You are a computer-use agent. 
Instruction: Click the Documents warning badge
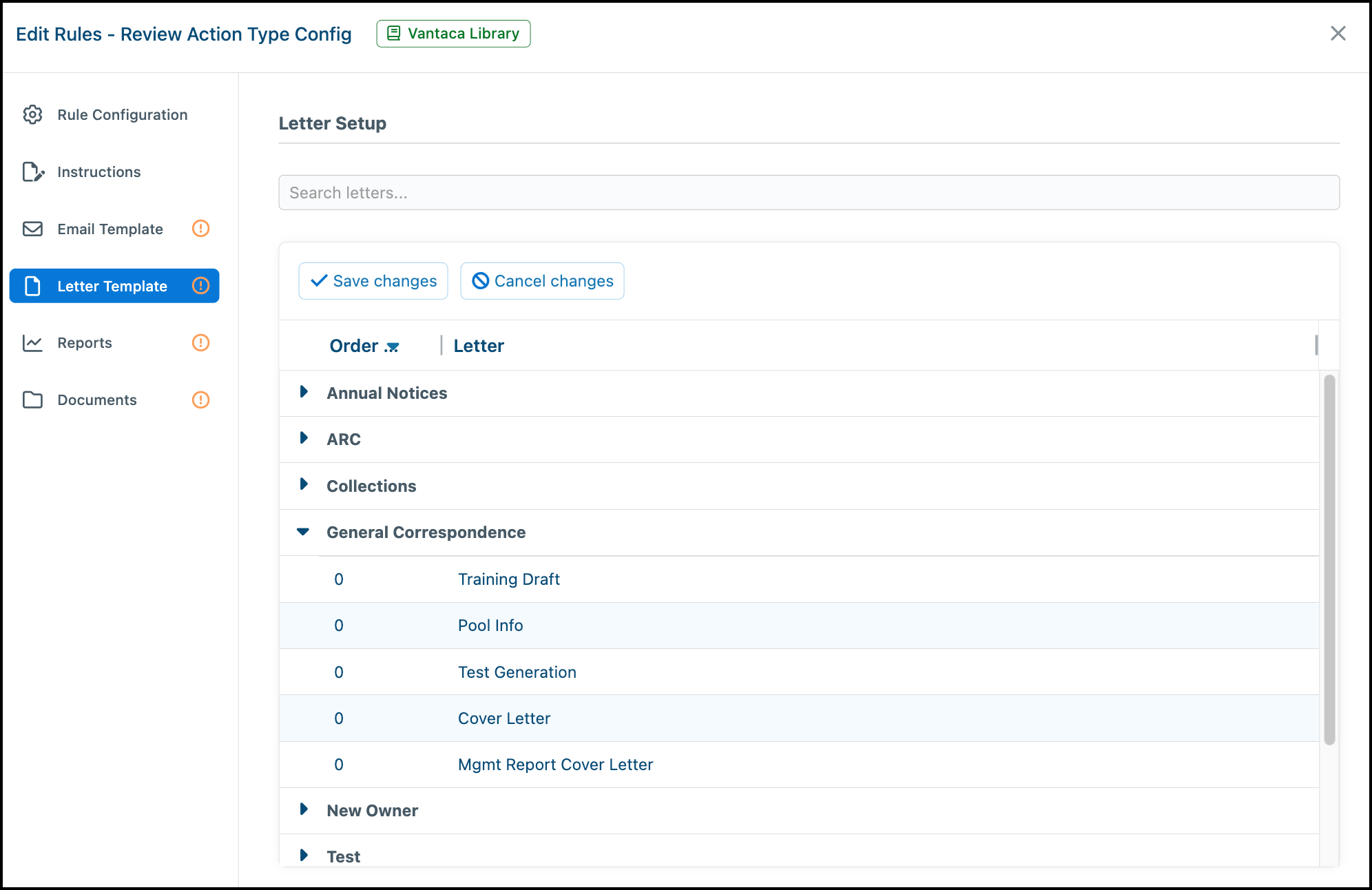pos(200,400)
